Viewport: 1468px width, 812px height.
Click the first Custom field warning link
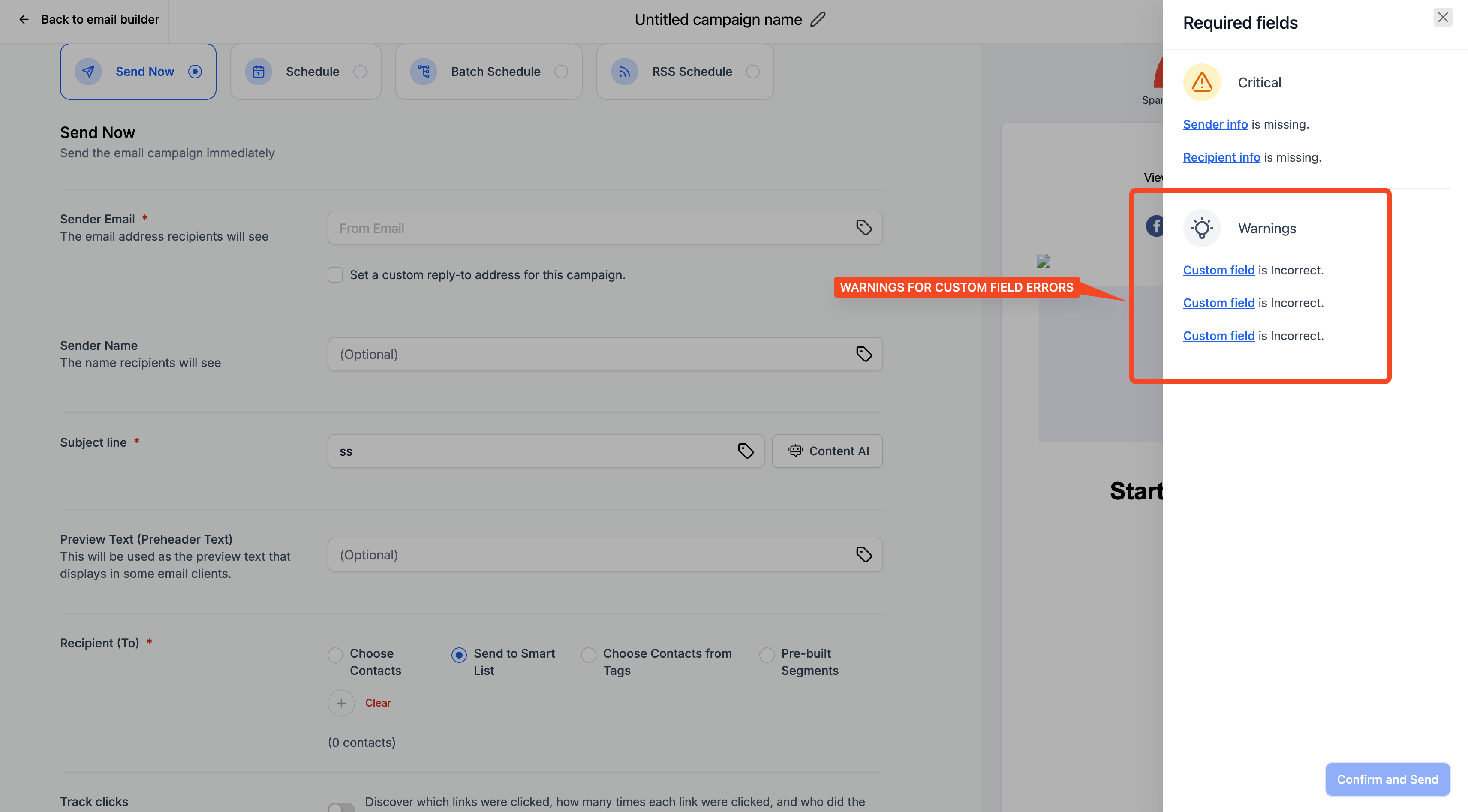(1218, 270)
